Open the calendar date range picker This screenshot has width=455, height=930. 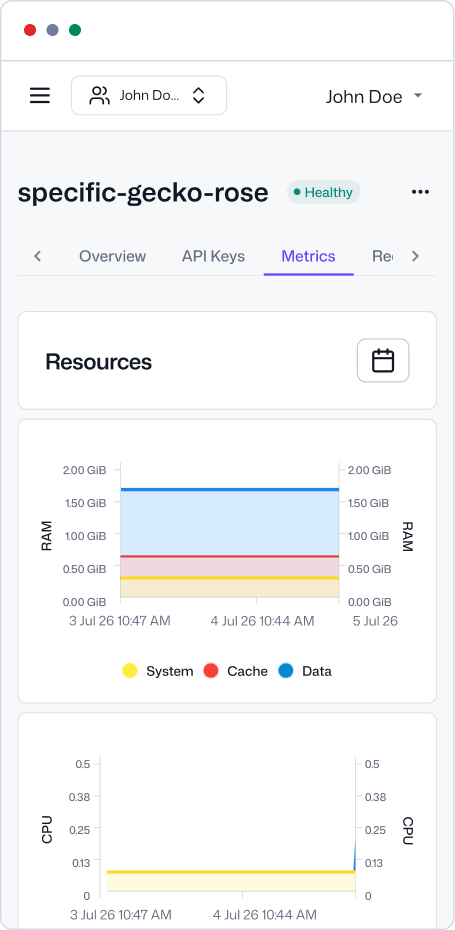pos(383,360)
